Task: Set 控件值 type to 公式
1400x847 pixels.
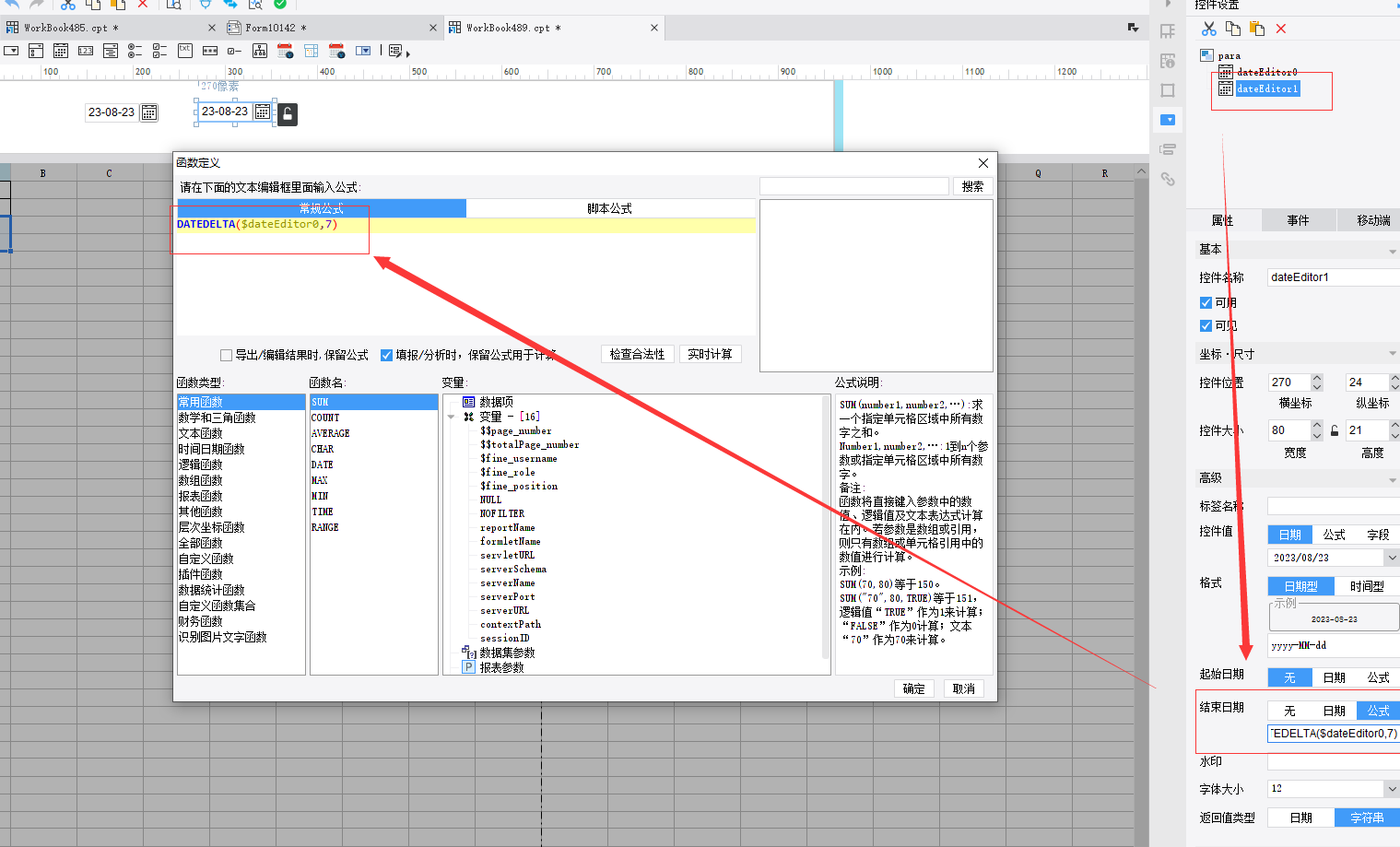Action: (1334, 535)
